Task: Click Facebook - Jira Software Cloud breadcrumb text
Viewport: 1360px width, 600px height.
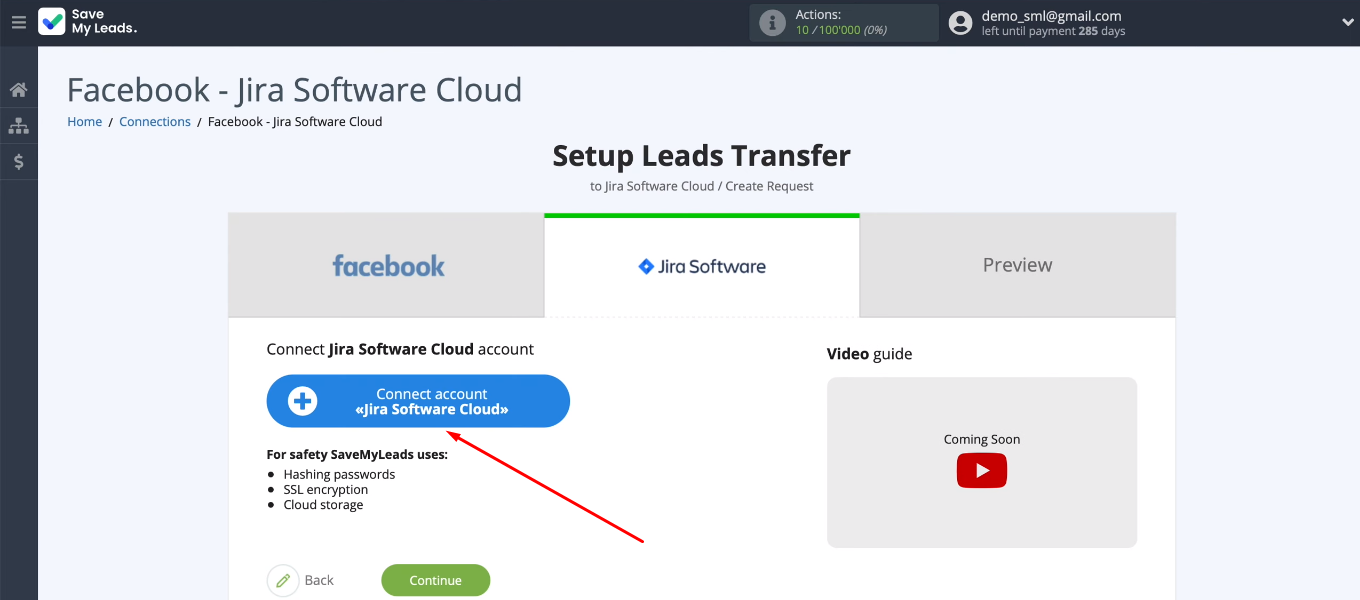Action: tap(295, 122)
